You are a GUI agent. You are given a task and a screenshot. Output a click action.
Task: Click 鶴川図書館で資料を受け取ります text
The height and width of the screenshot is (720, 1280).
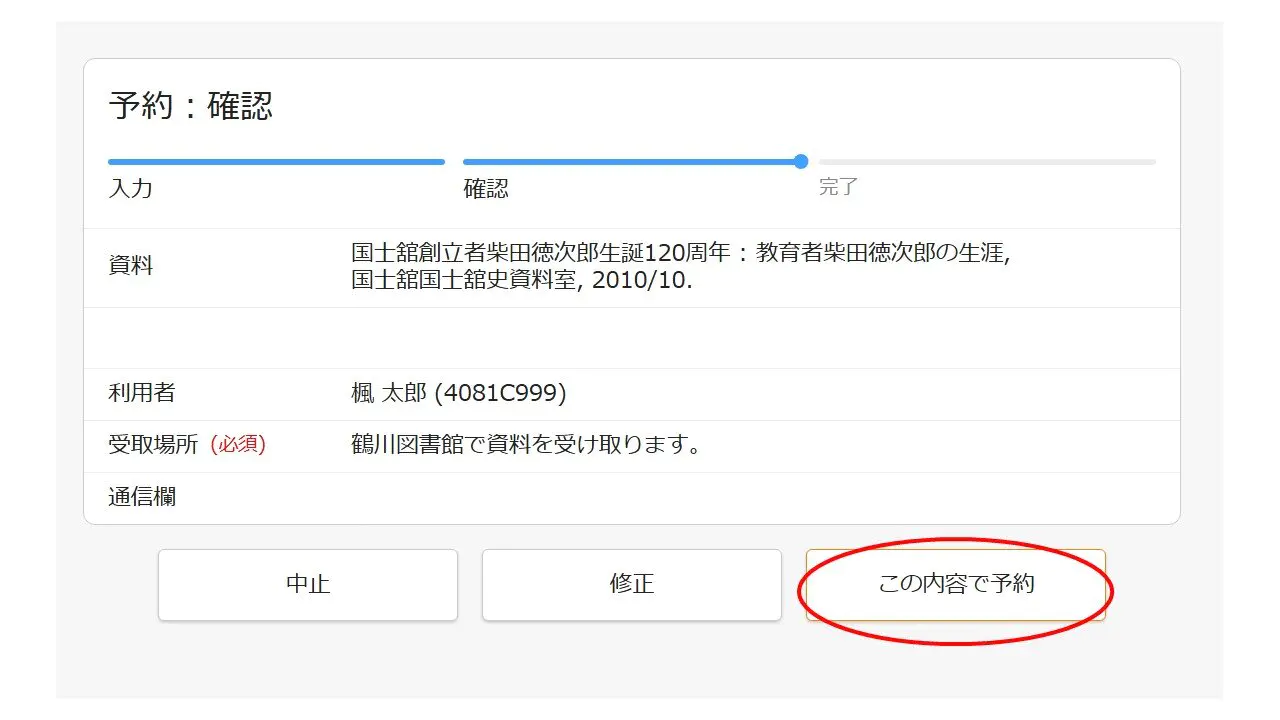526,445
